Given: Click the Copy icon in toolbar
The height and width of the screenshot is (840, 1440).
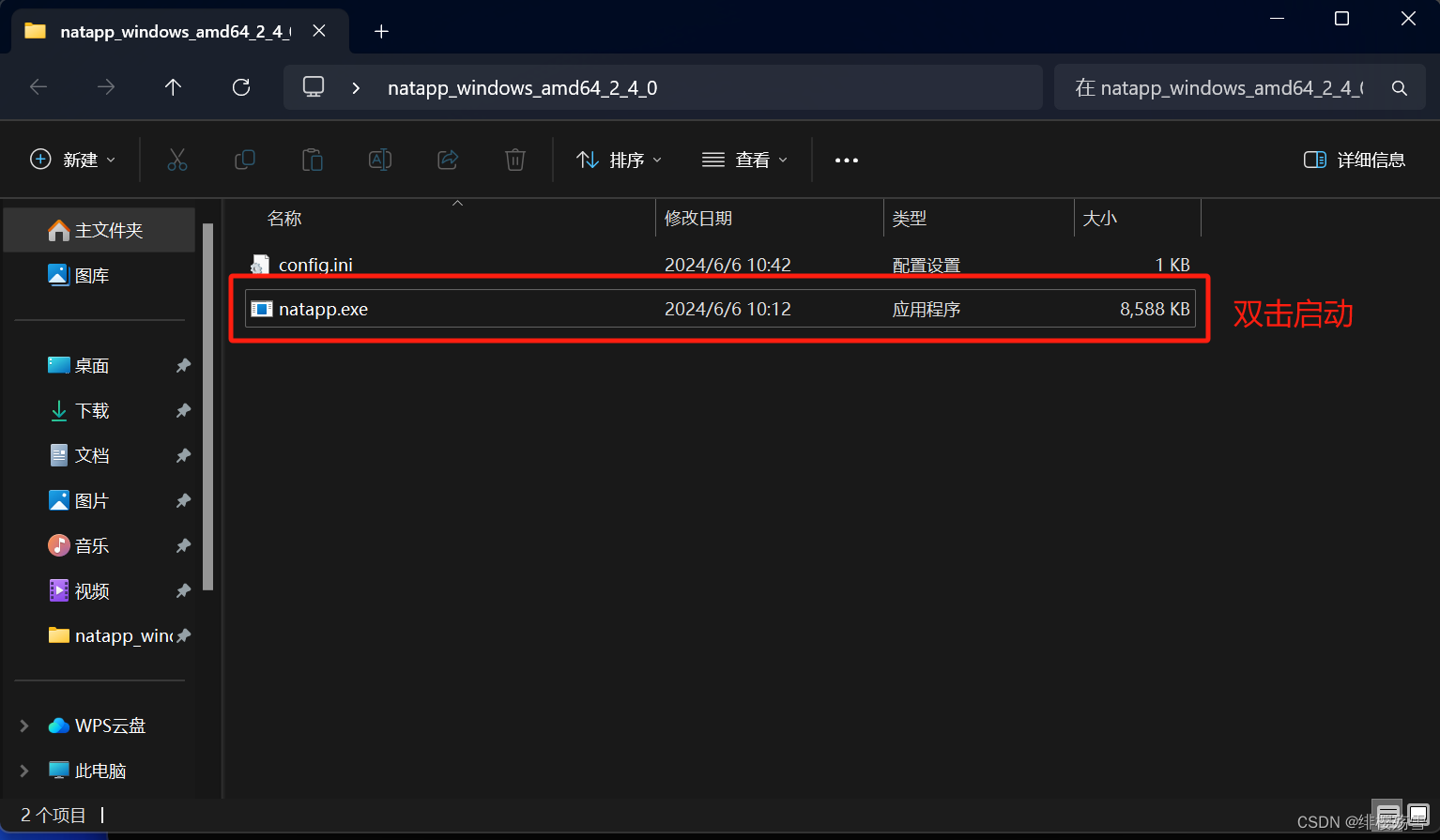Looking at the screenshot, I should pos(245,160).
